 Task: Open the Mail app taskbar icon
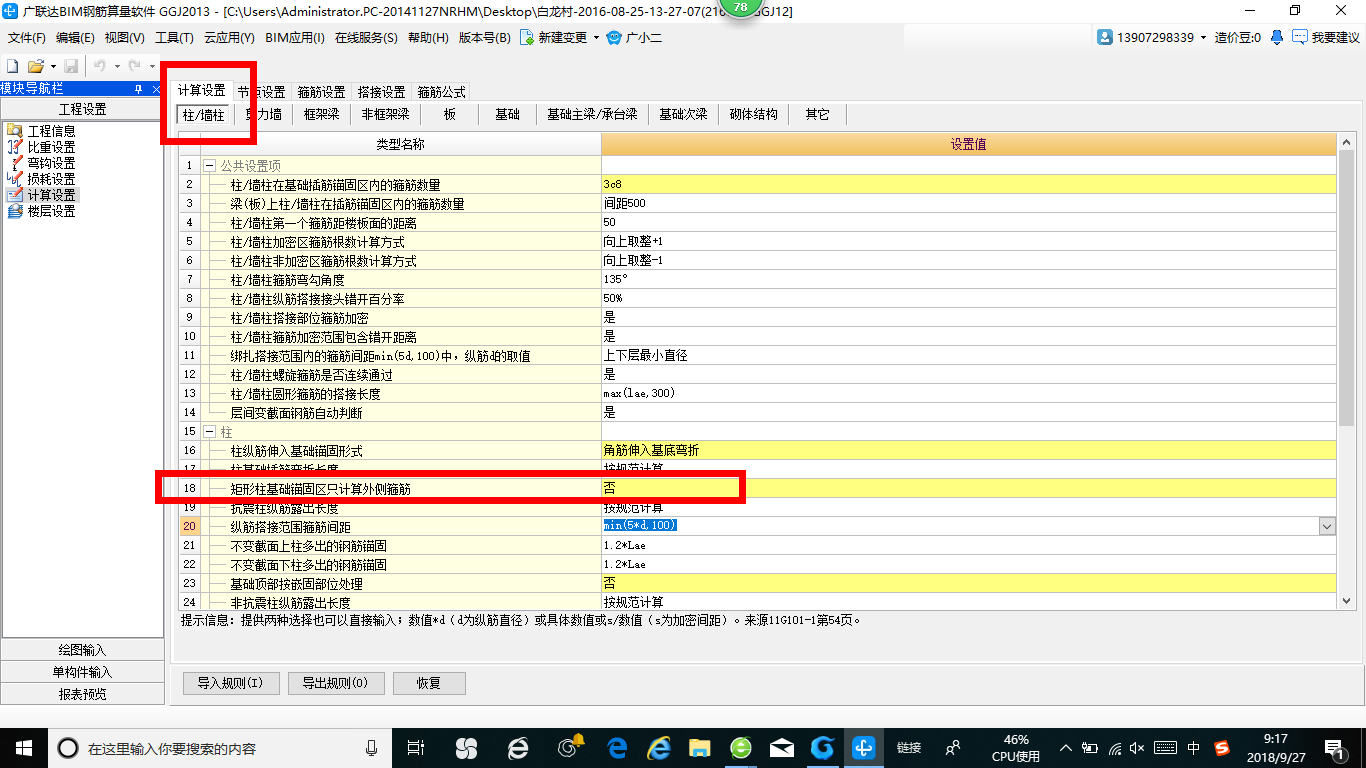coord(781,747)
